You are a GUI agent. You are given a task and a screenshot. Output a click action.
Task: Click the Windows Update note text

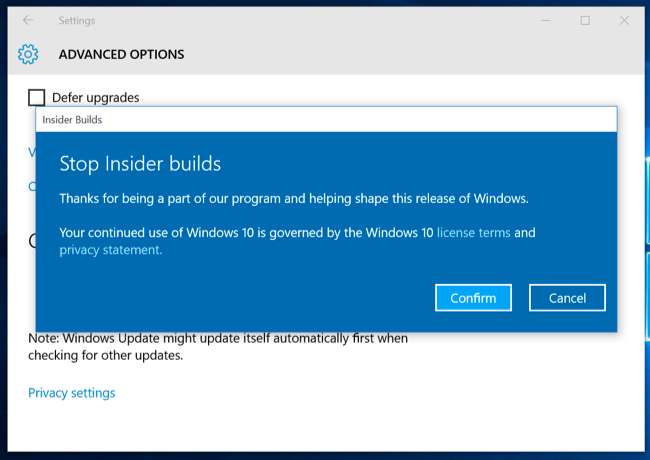point(218,347)
